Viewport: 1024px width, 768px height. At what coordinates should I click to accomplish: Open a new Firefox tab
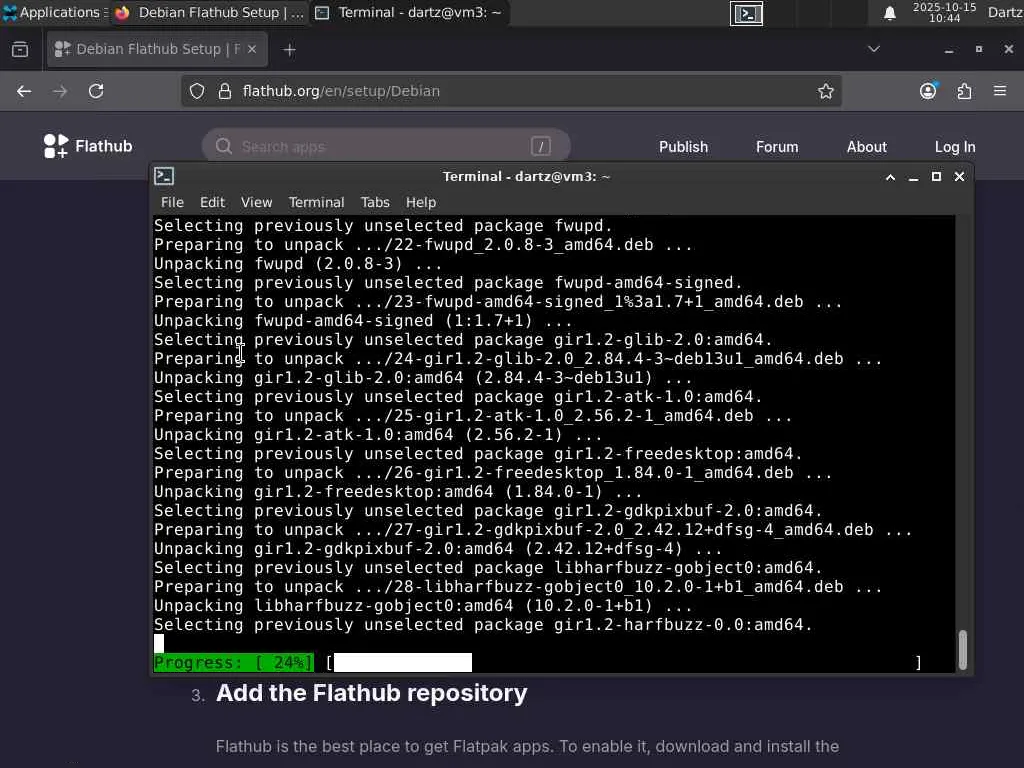(289, 50)
